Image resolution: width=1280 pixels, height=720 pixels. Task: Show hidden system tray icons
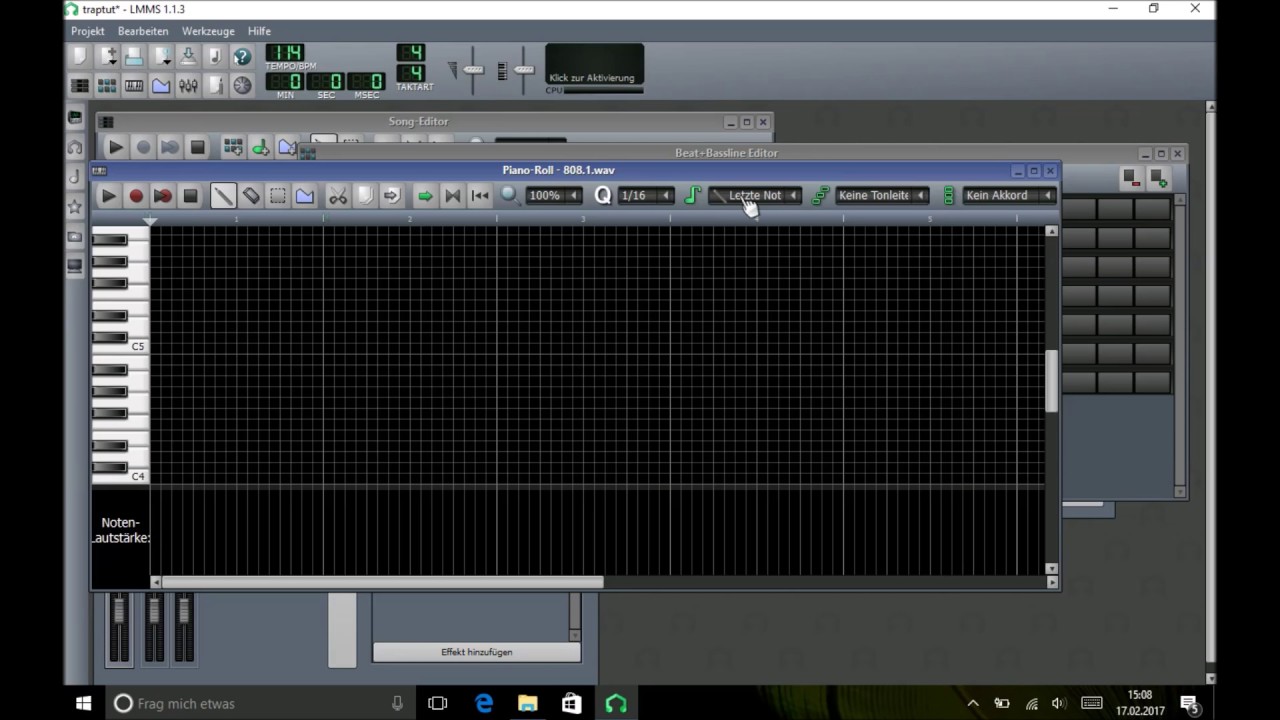[972, 703]
